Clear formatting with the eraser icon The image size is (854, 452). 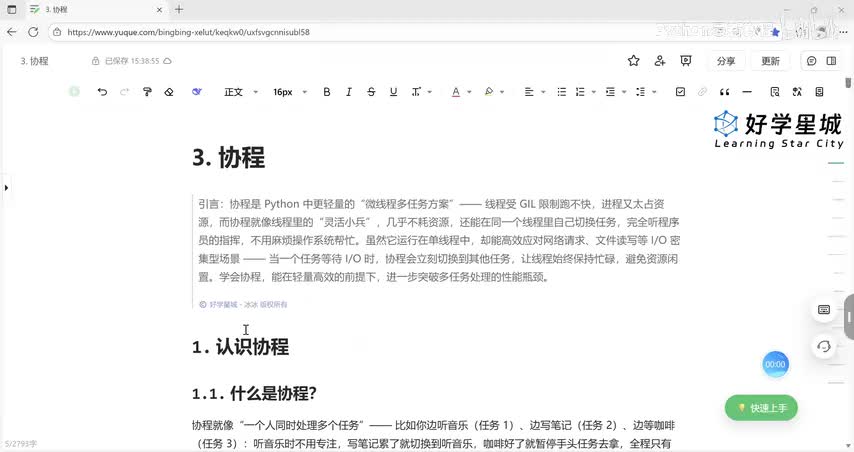[169, 92]
